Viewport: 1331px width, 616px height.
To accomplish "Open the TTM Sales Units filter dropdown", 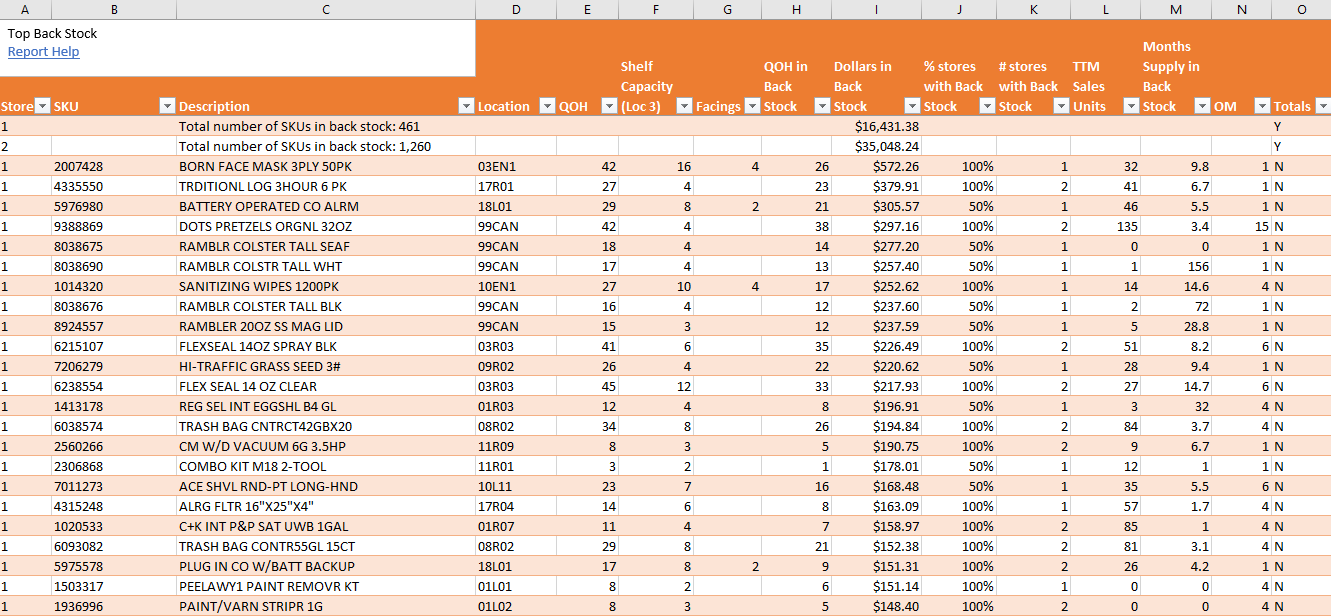I will coord(1131,106).
